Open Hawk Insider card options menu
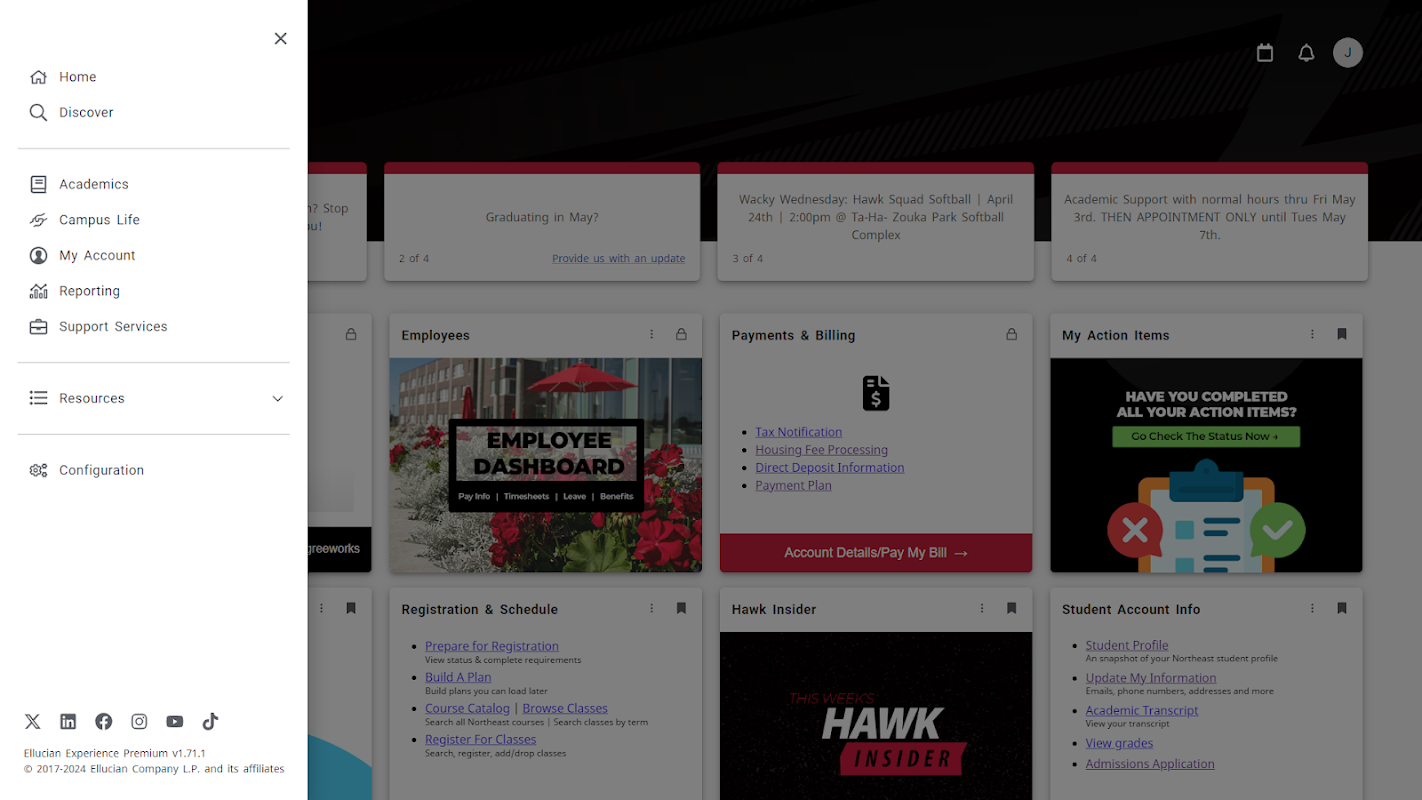Image resolution: width=1422 pixels, height=800 pixels. pos(982,608)
